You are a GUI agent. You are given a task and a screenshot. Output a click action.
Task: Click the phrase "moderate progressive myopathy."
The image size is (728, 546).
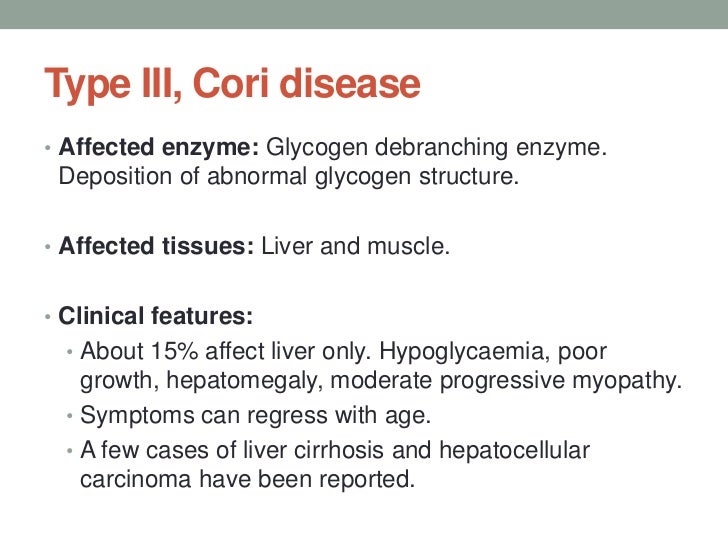[506, 382]
